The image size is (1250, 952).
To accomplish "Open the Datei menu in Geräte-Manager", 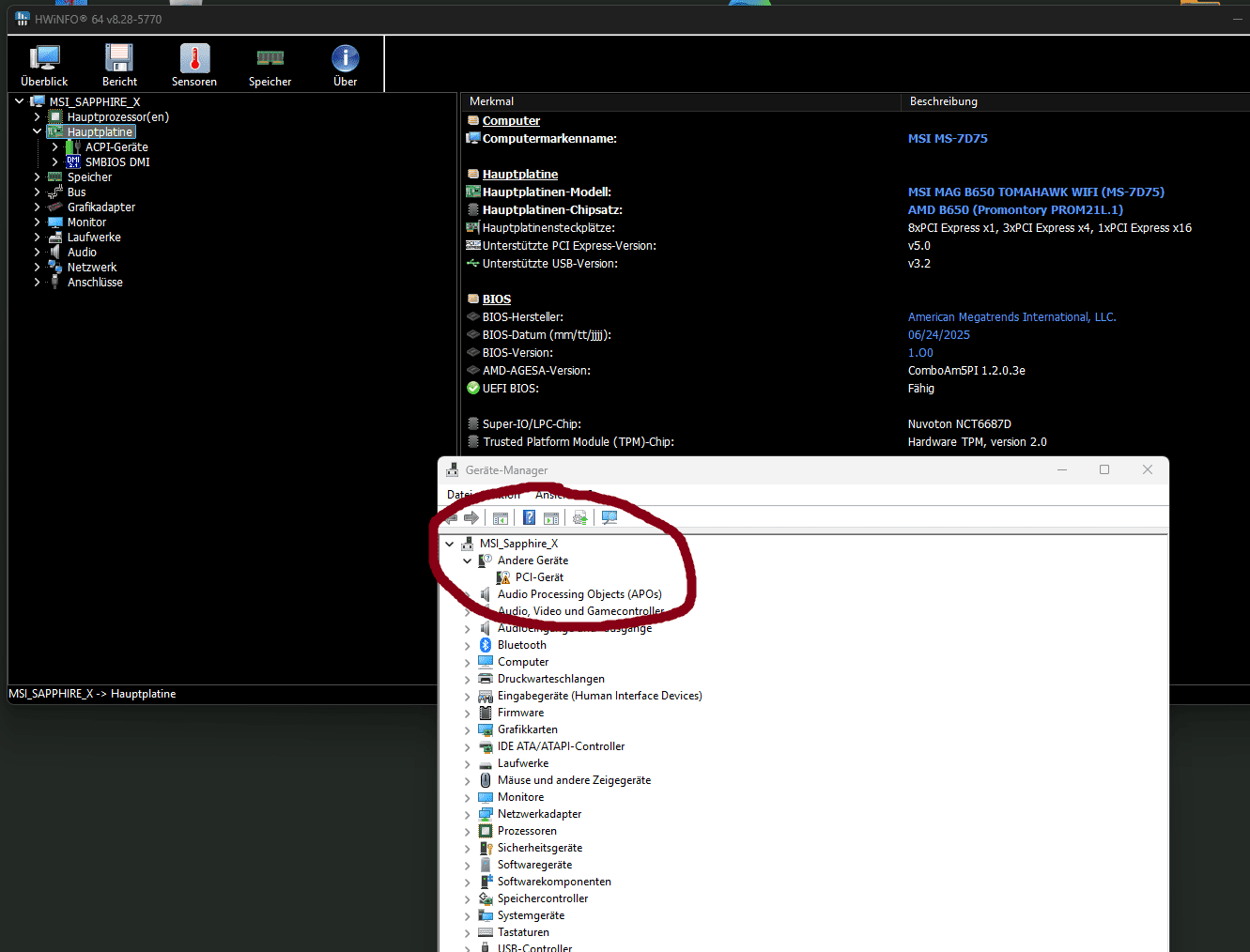I will coord(459,495).
